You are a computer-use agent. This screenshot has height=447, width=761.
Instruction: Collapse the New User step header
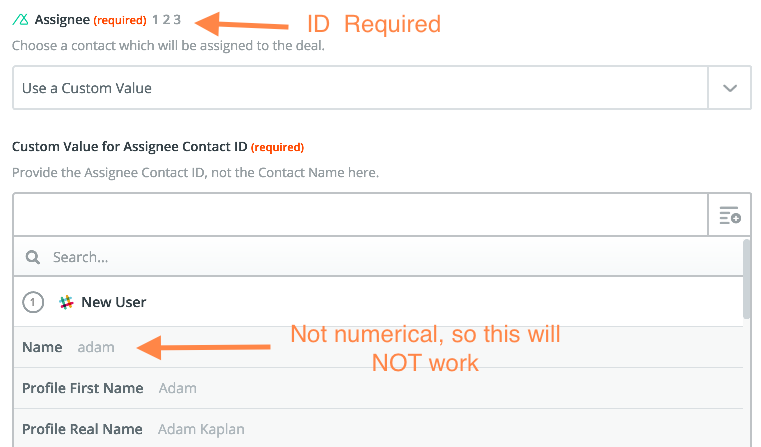(x=378, y=302)
